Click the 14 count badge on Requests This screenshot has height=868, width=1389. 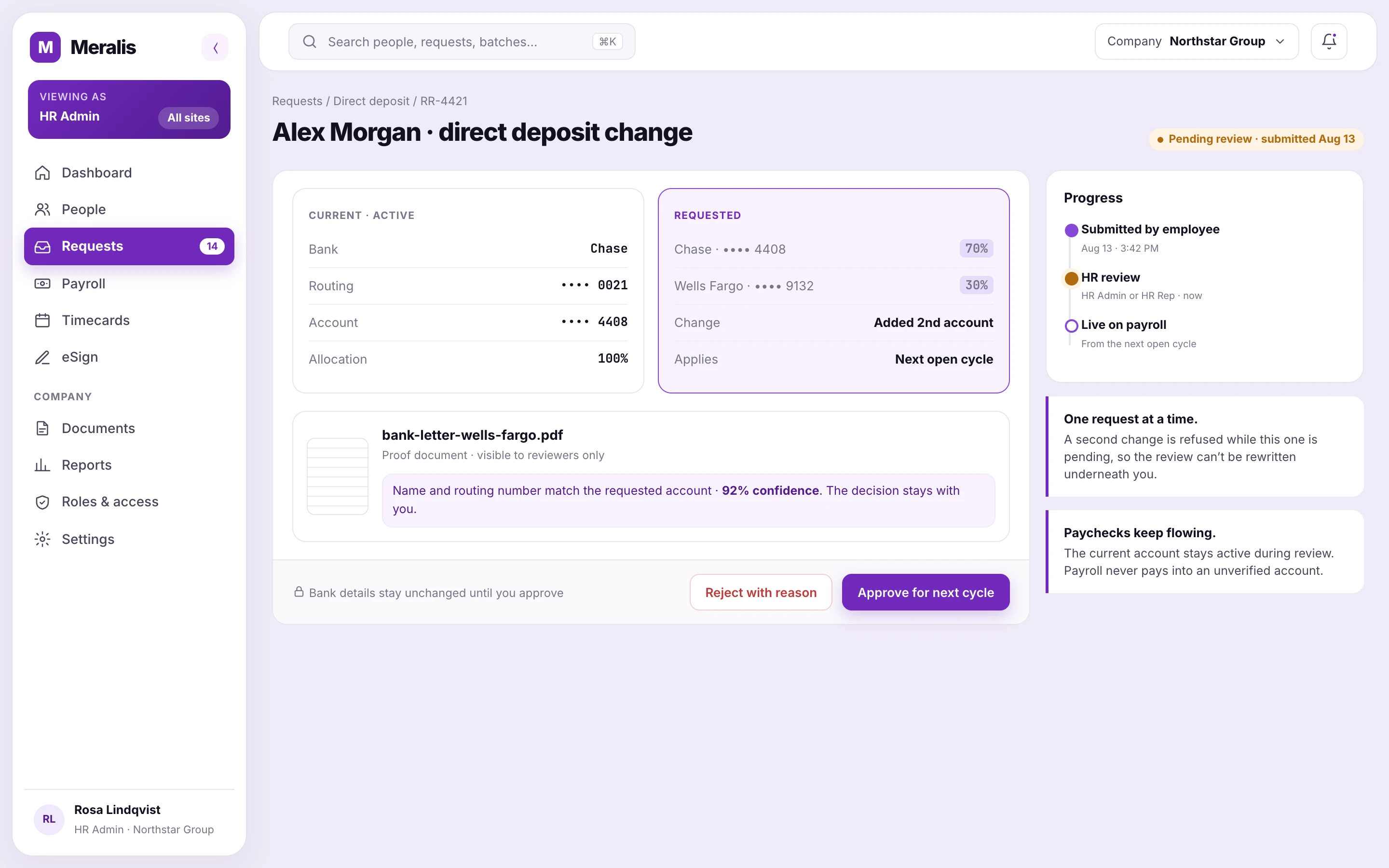212,246
